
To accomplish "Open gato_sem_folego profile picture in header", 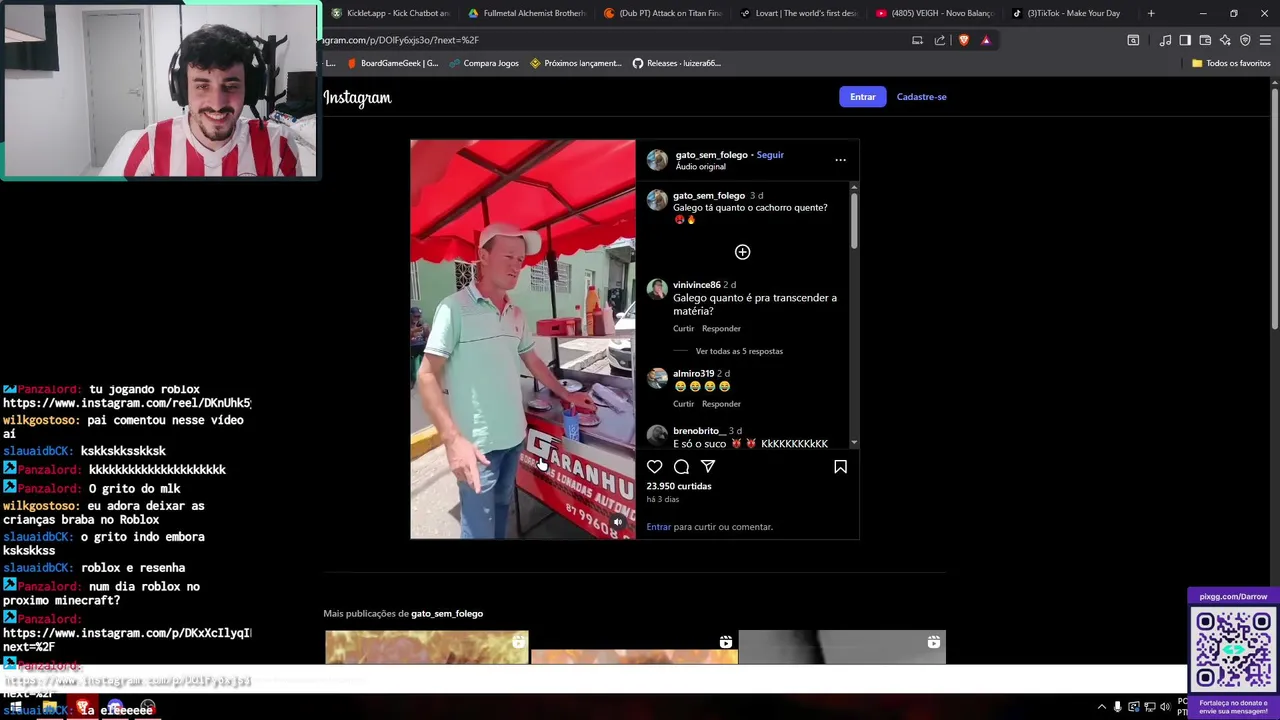I will point(657,160).
